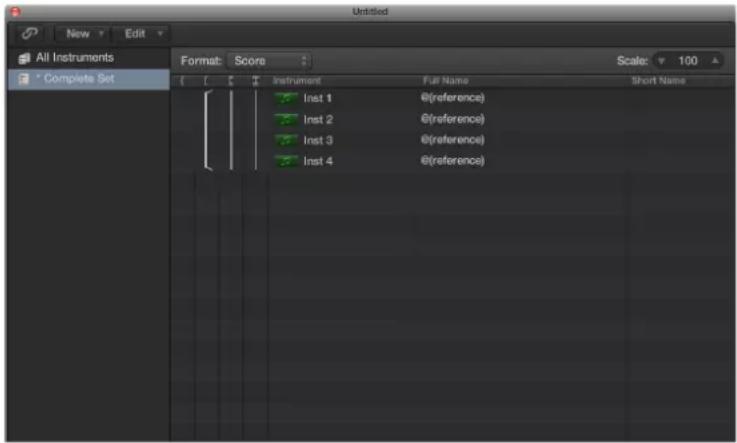
Task: Click the All Instruments stack icon
Action: [24, 58]
